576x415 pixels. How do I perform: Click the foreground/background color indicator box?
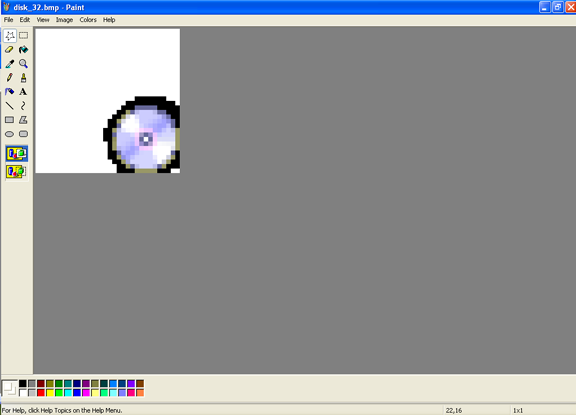pos(10,388)
